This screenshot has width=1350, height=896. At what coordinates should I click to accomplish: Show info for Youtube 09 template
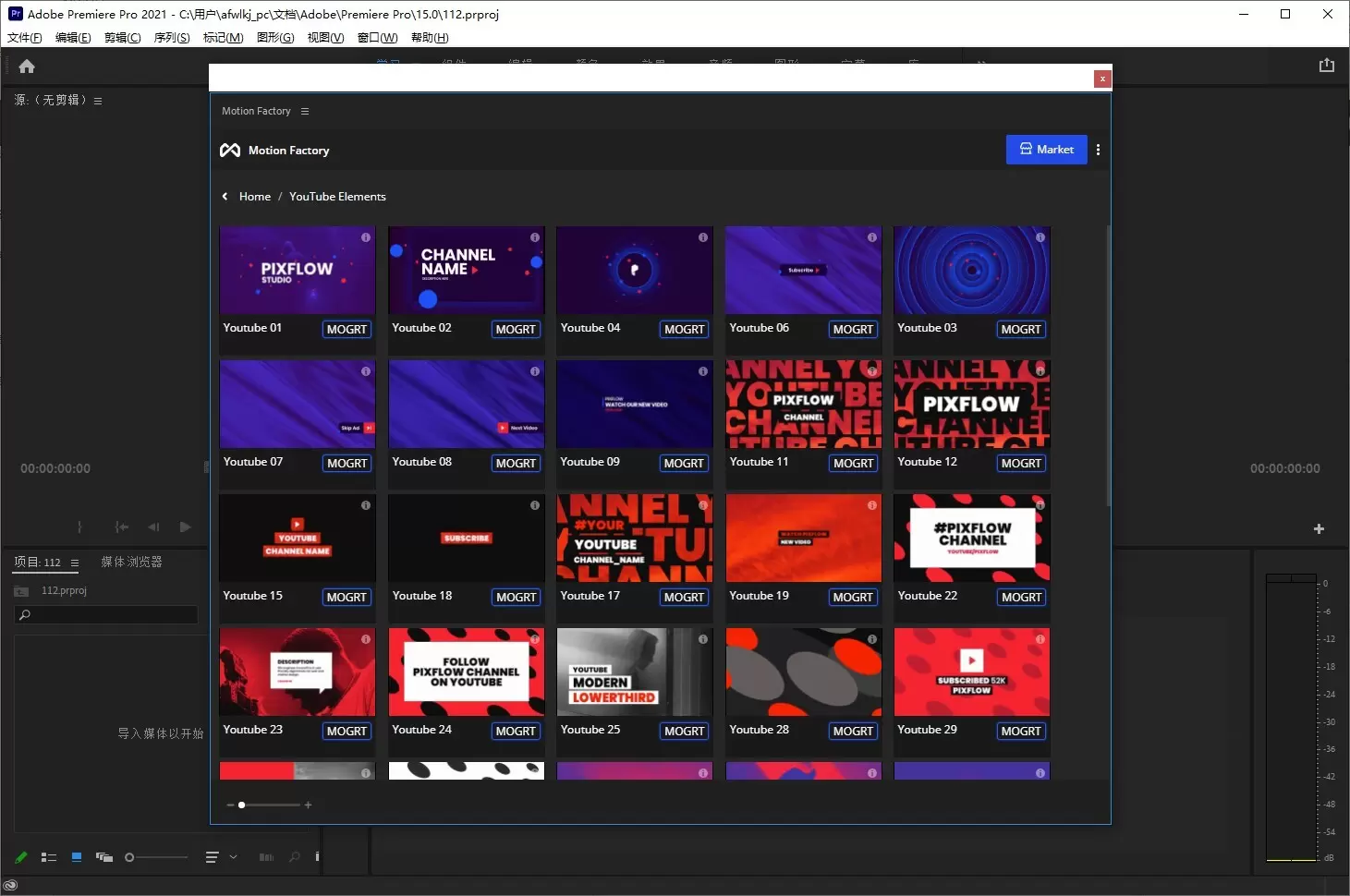(x=703, y=371)
